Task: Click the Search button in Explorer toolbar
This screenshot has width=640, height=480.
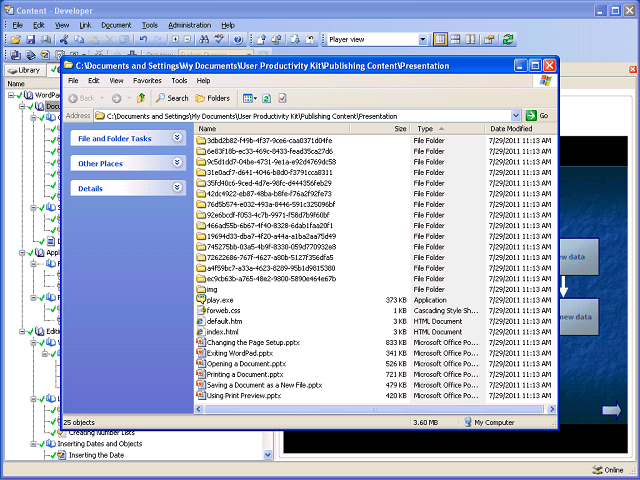Action: coord(172,98)
